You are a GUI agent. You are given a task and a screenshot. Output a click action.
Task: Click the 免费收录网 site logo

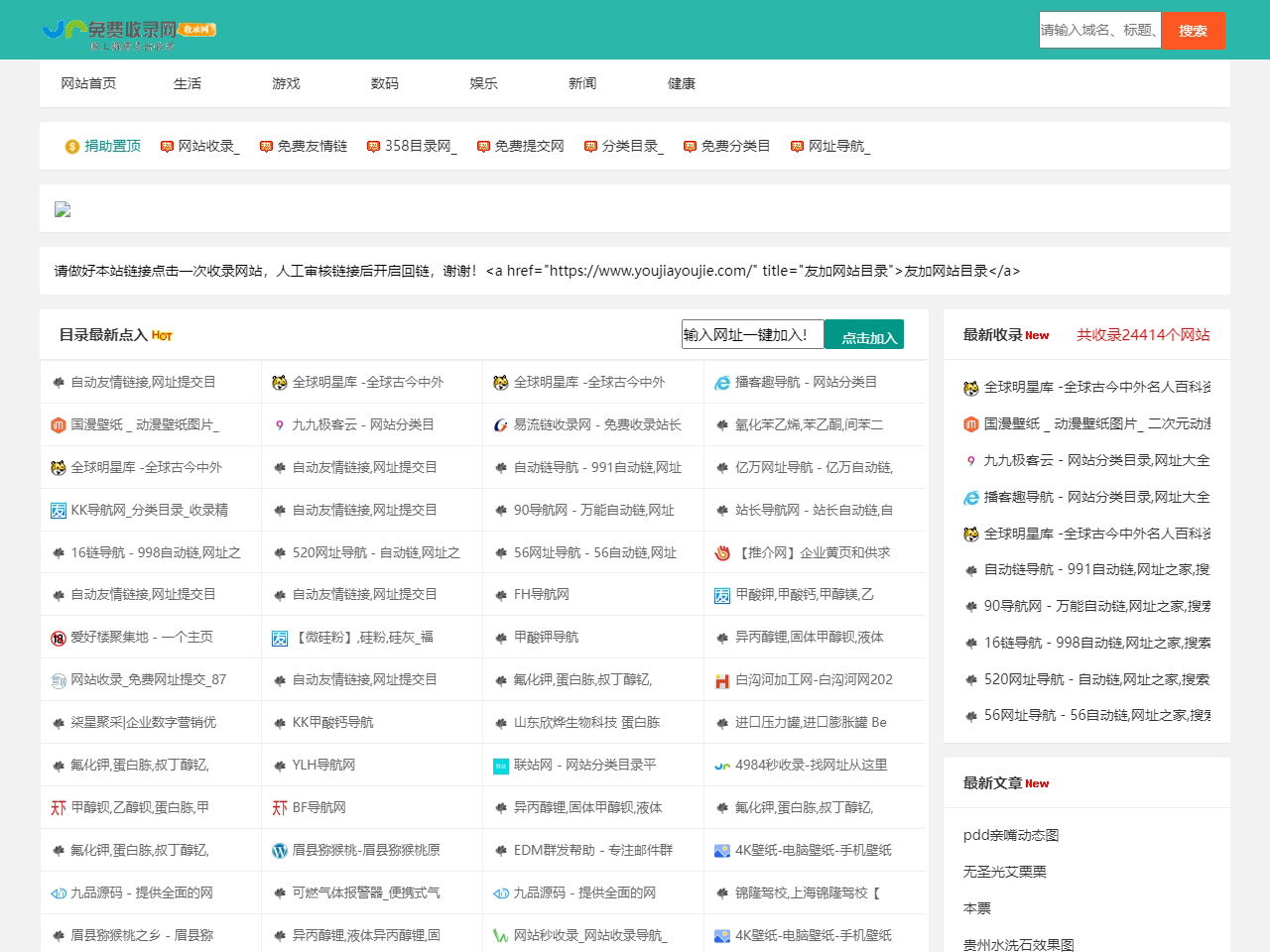click(129, 32)
